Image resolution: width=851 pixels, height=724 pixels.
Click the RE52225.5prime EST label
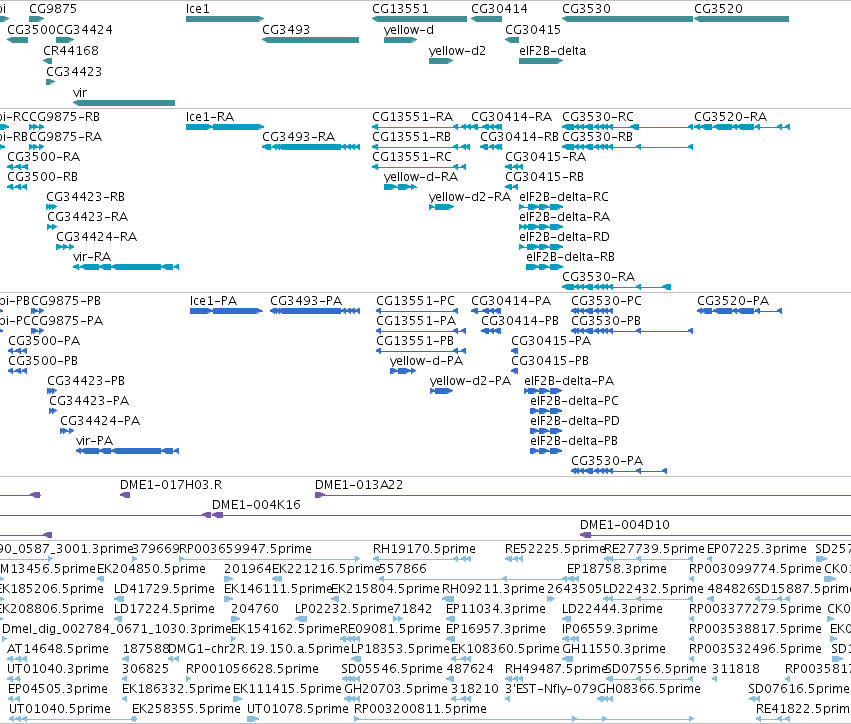tap(555, 549)
